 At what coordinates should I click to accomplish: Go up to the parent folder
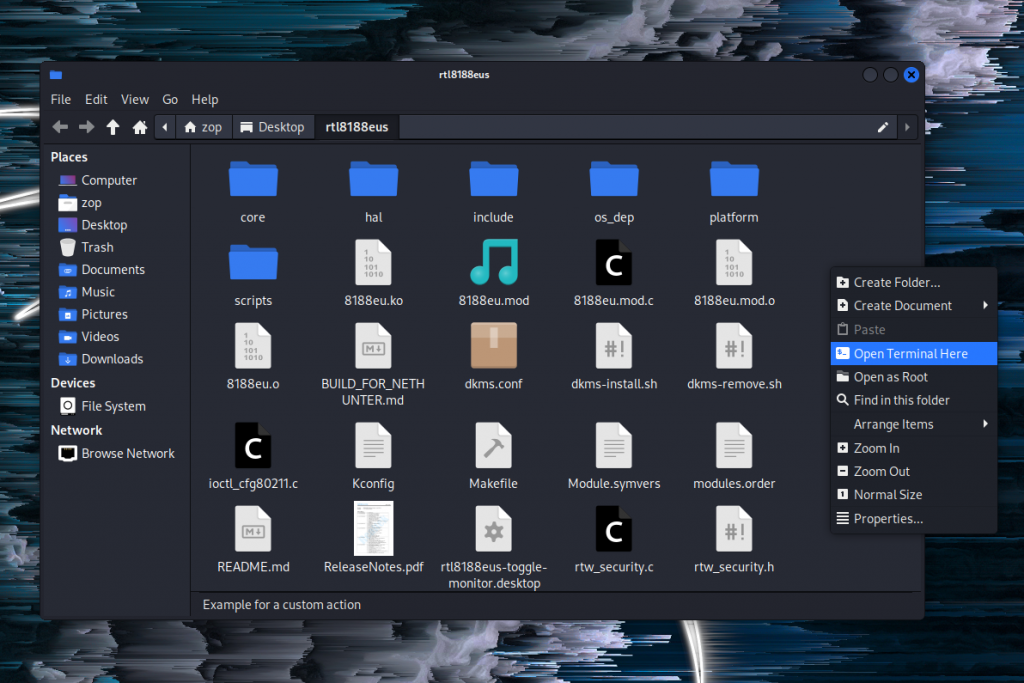pos(113,127)
